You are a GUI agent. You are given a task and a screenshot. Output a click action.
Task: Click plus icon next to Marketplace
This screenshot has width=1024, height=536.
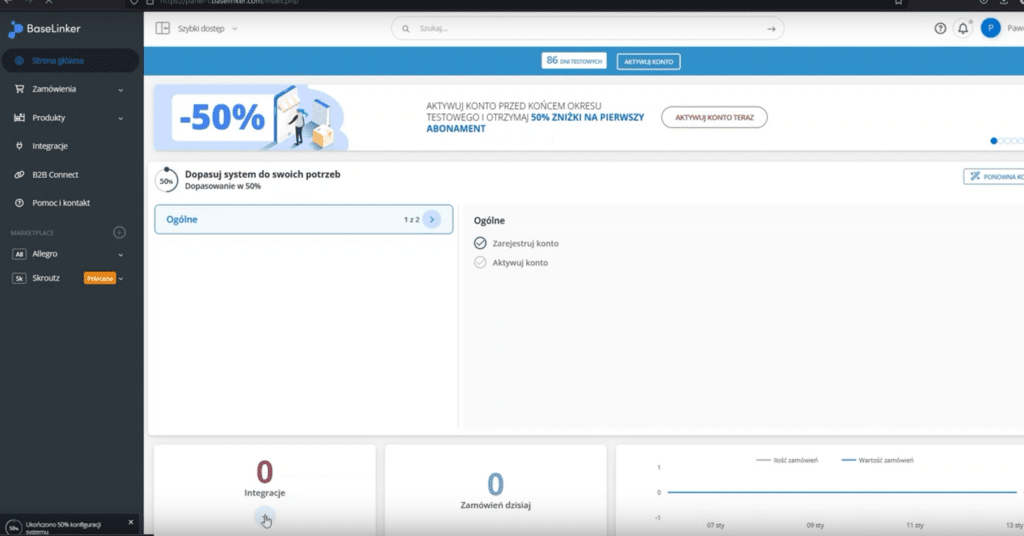pos(120,232)
